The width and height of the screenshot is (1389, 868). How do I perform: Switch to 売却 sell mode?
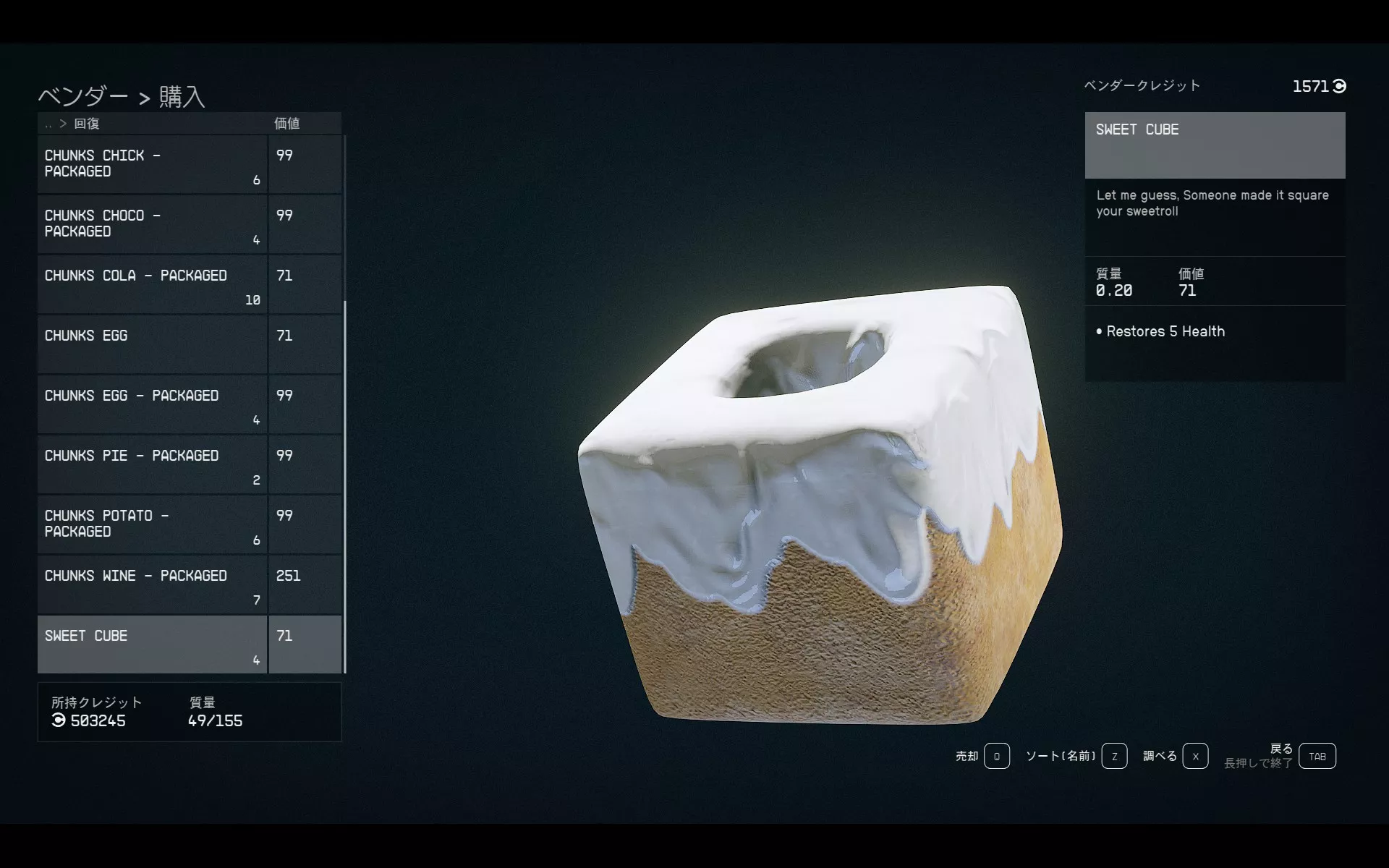(x=967, y=756)
